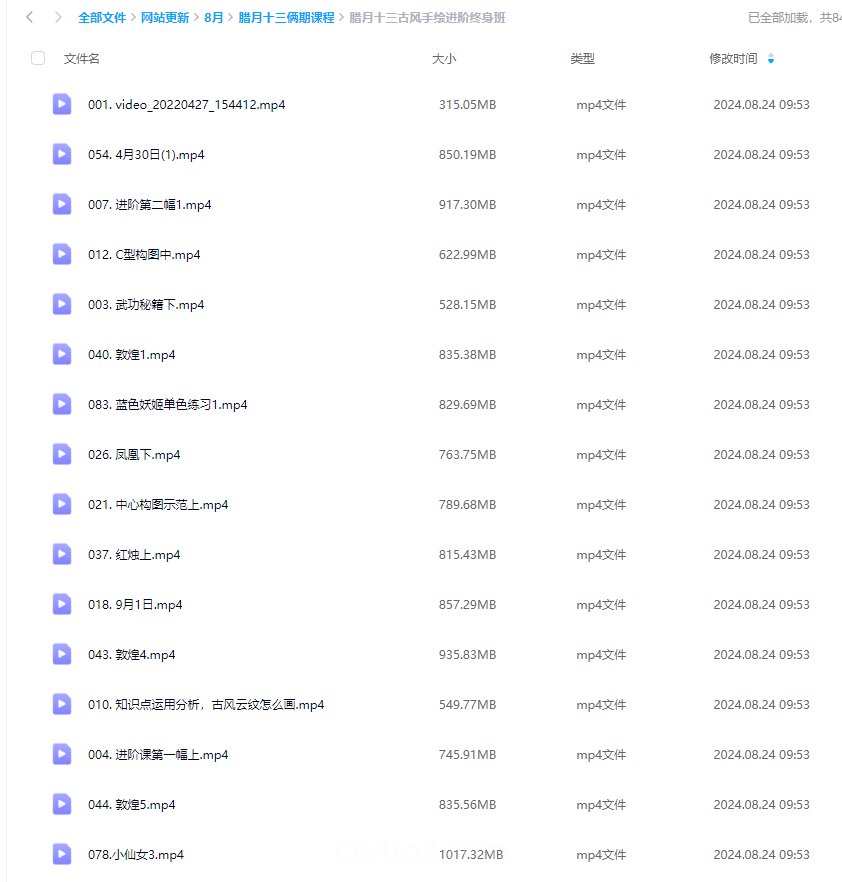Go back using the left arrow

point(29,17)
